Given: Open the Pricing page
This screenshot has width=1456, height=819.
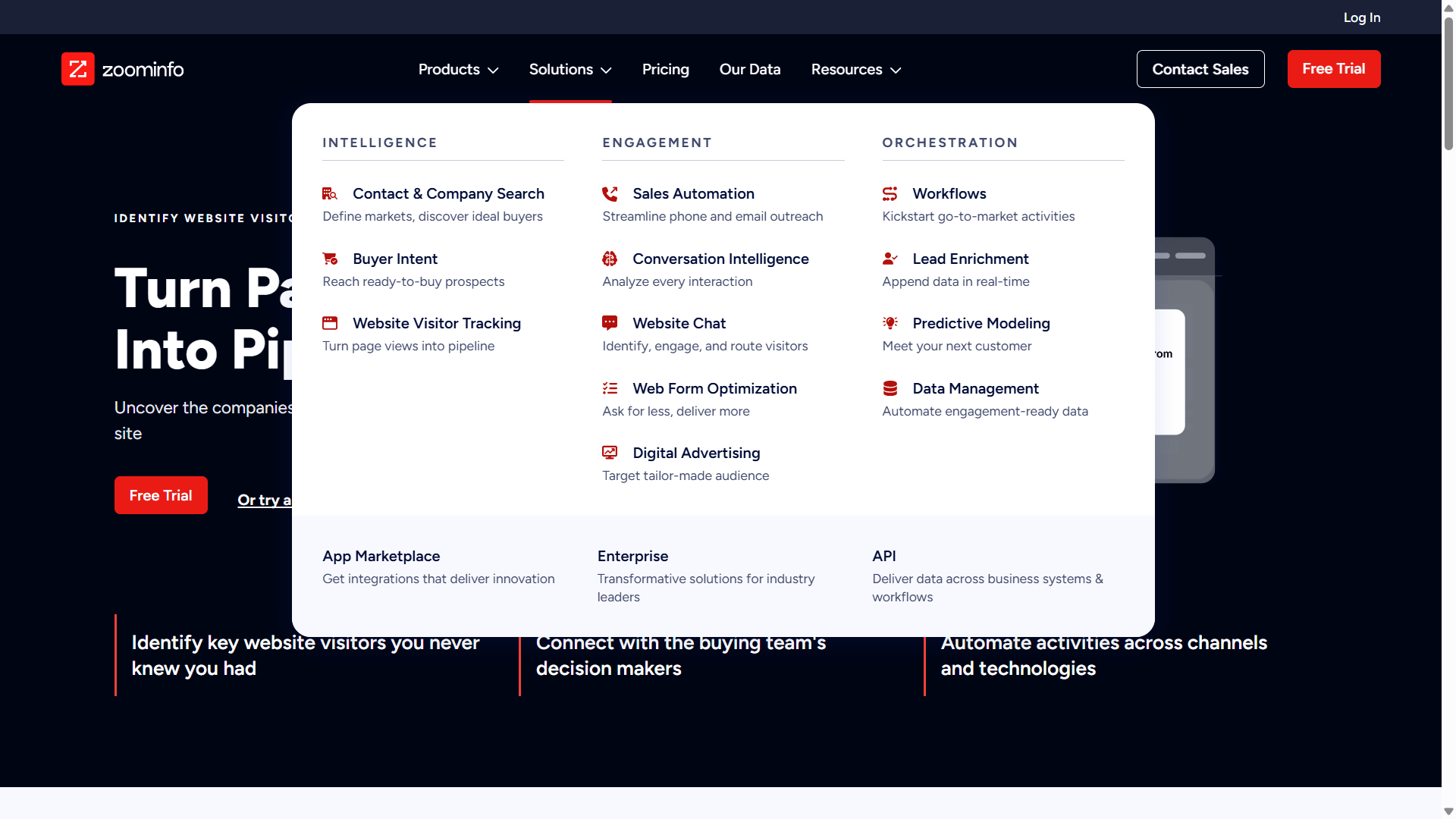Looking at the screenshot, I should (666, 69).
